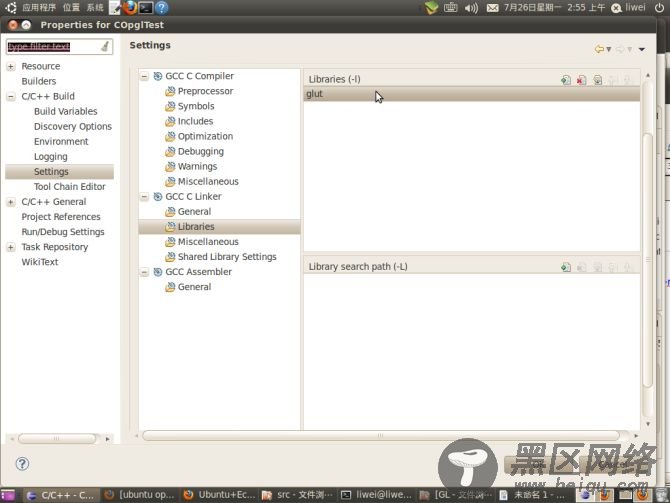Image resolution: width=670 pixels, height=503 pixels.
Task: Open the 应用程序 menu
Action: (x=39, y=8)
